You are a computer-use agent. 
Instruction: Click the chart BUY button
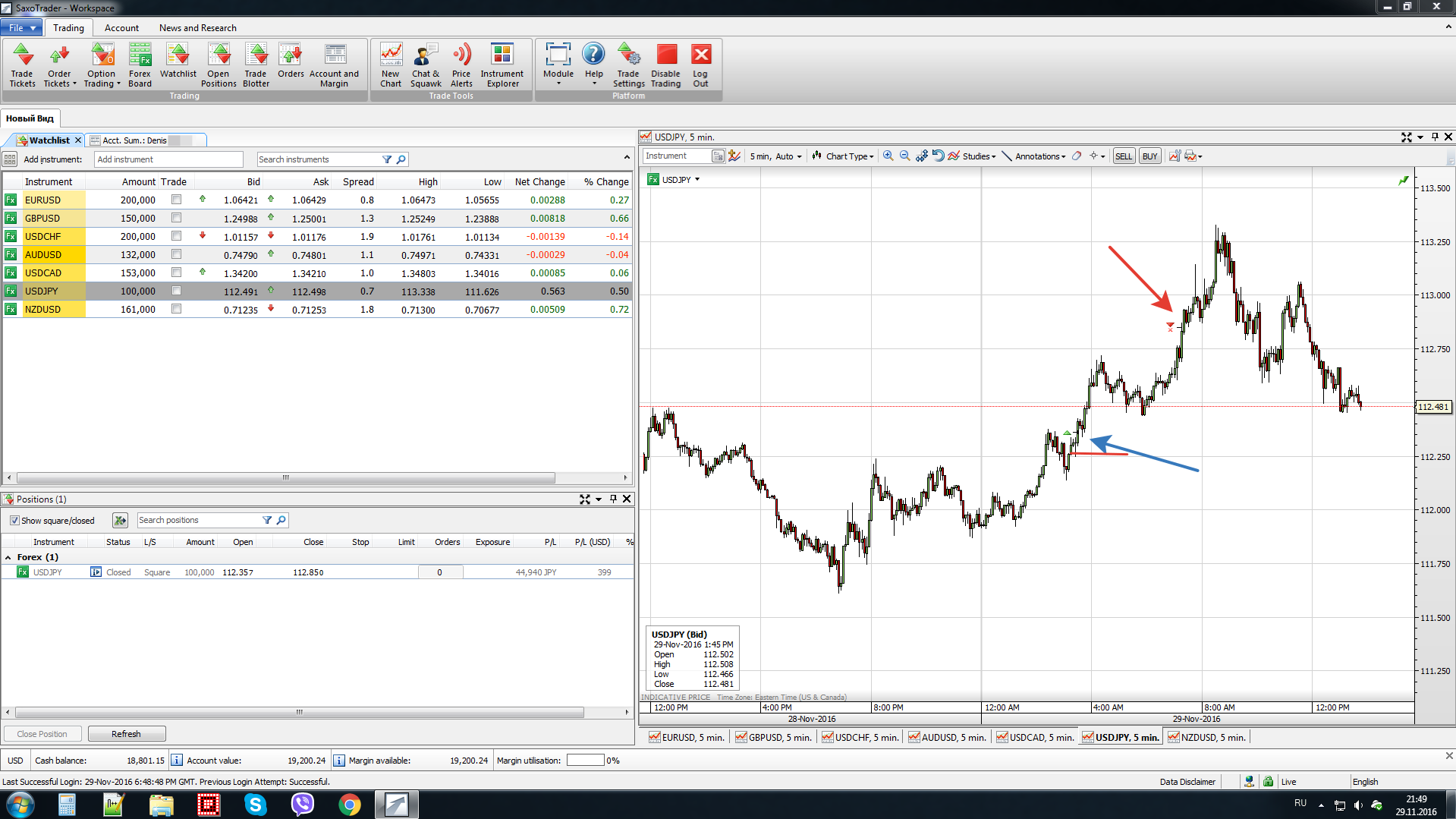[1149, 156]
